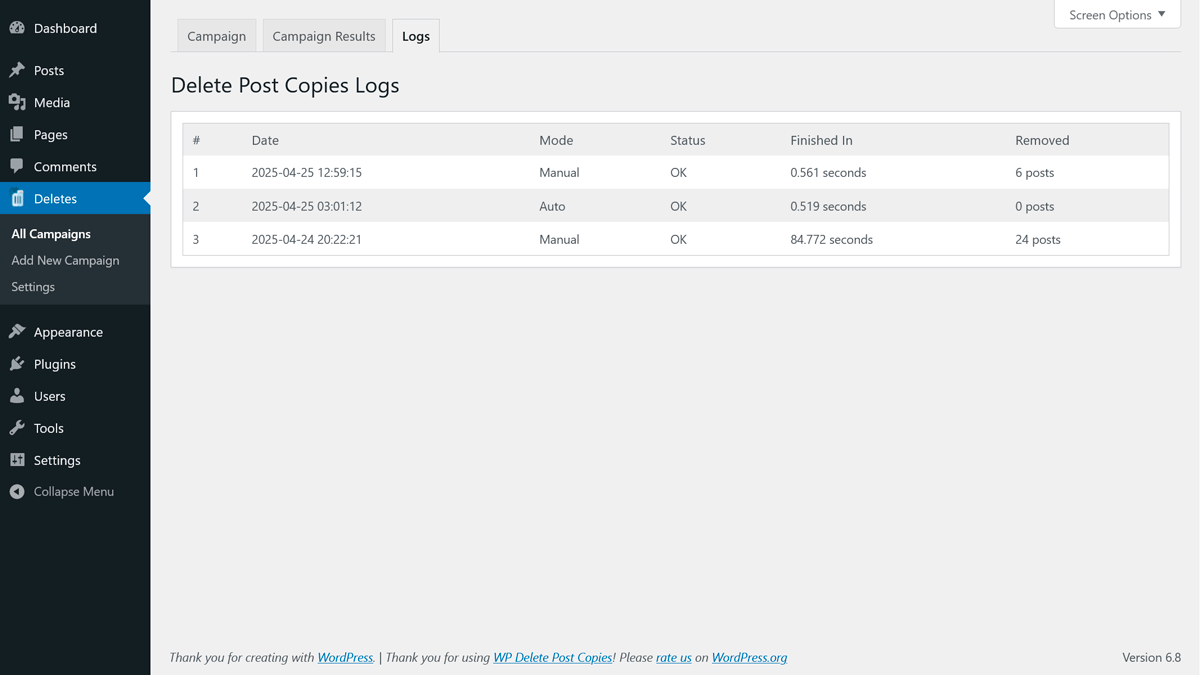The width and height of the screenshot is (1200, 675).
Task: Click the Dashboard gauge icon
Action: [17, 28]
